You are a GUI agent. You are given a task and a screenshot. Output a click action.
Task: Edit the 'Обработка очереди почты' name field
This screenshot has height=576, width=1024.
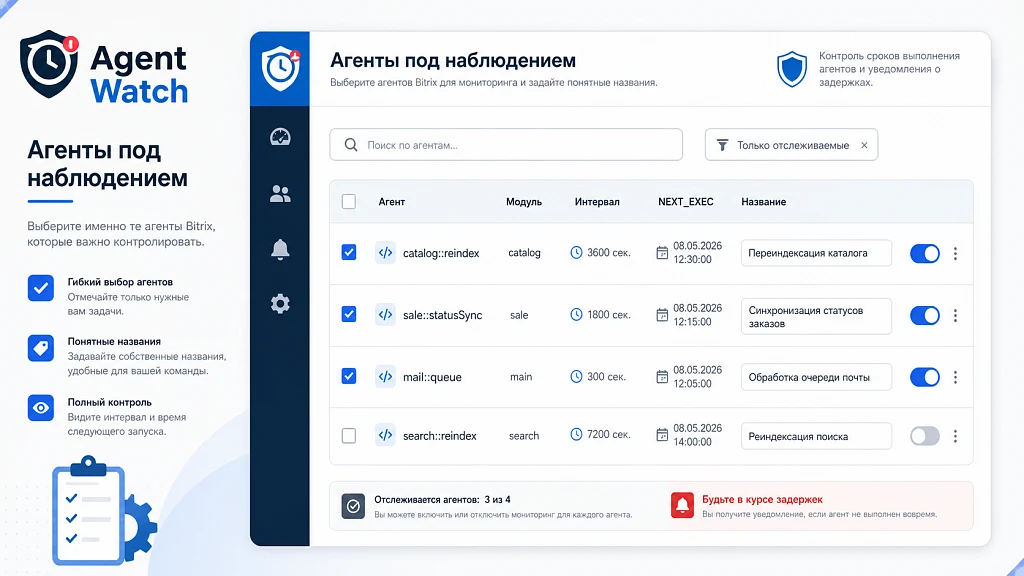click(x=816, y=377)
